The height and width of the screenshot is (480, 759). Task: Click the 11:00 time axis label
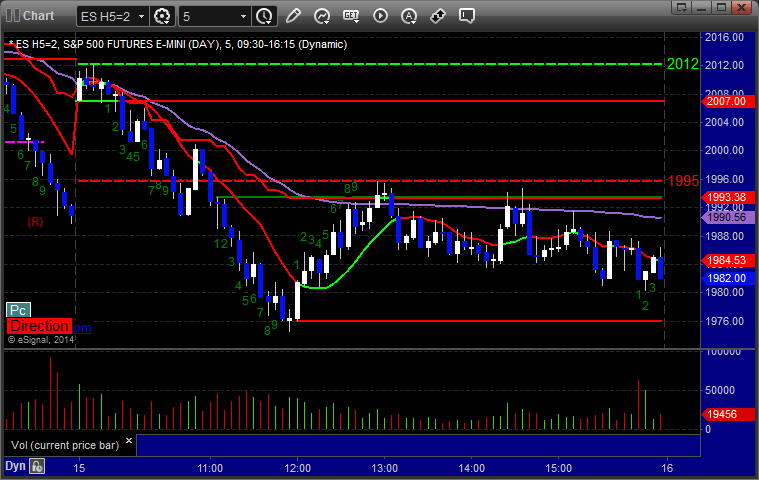pyautogui.click(x=210, y=468)
